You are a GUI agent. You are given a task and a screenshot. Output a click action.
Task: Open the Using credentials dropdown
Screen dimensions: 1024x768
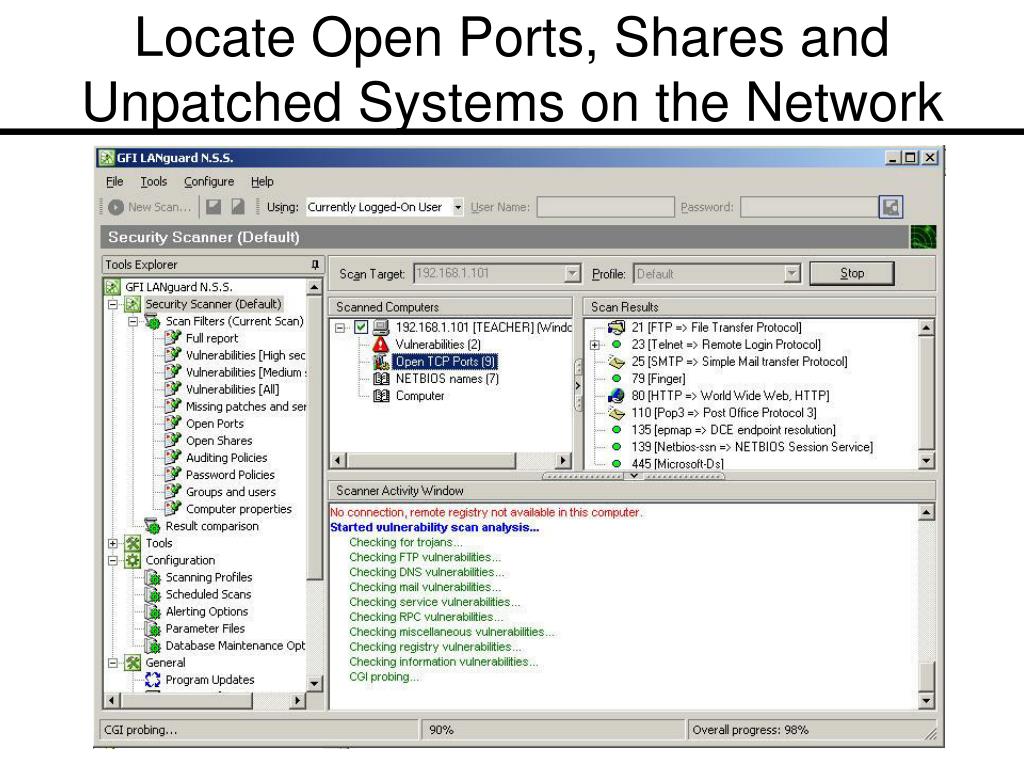coord(458,207)
